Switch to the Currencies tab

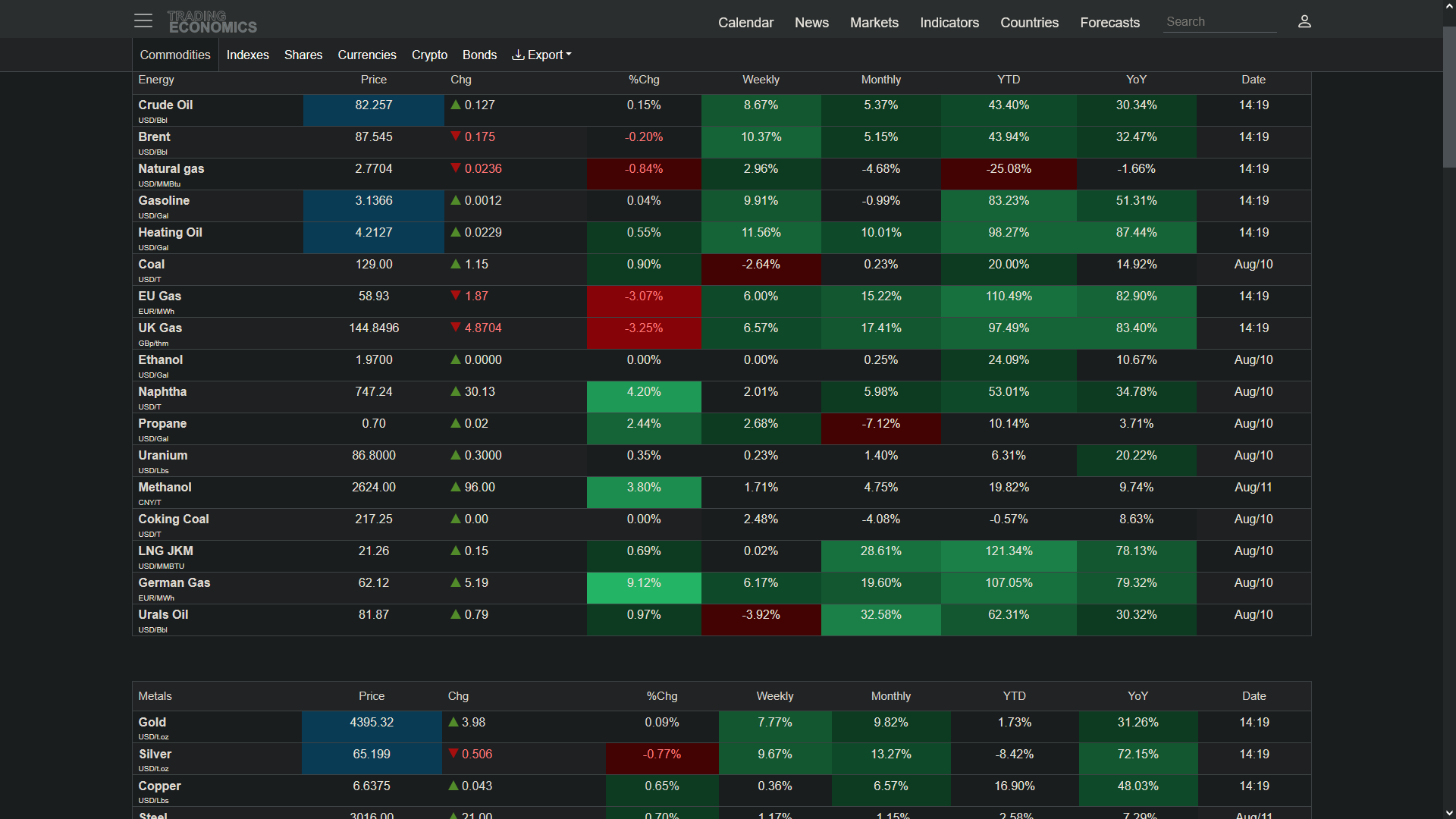click(367, 55)
